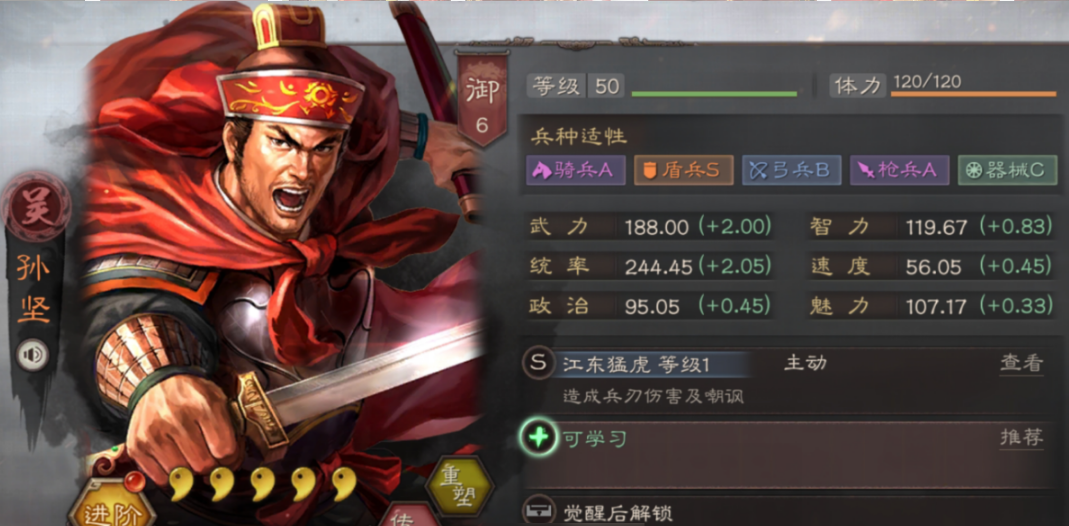Click 查看 to view skill details
The height and width of the screenshot is (526, 1069).
tap(1021, 365)
